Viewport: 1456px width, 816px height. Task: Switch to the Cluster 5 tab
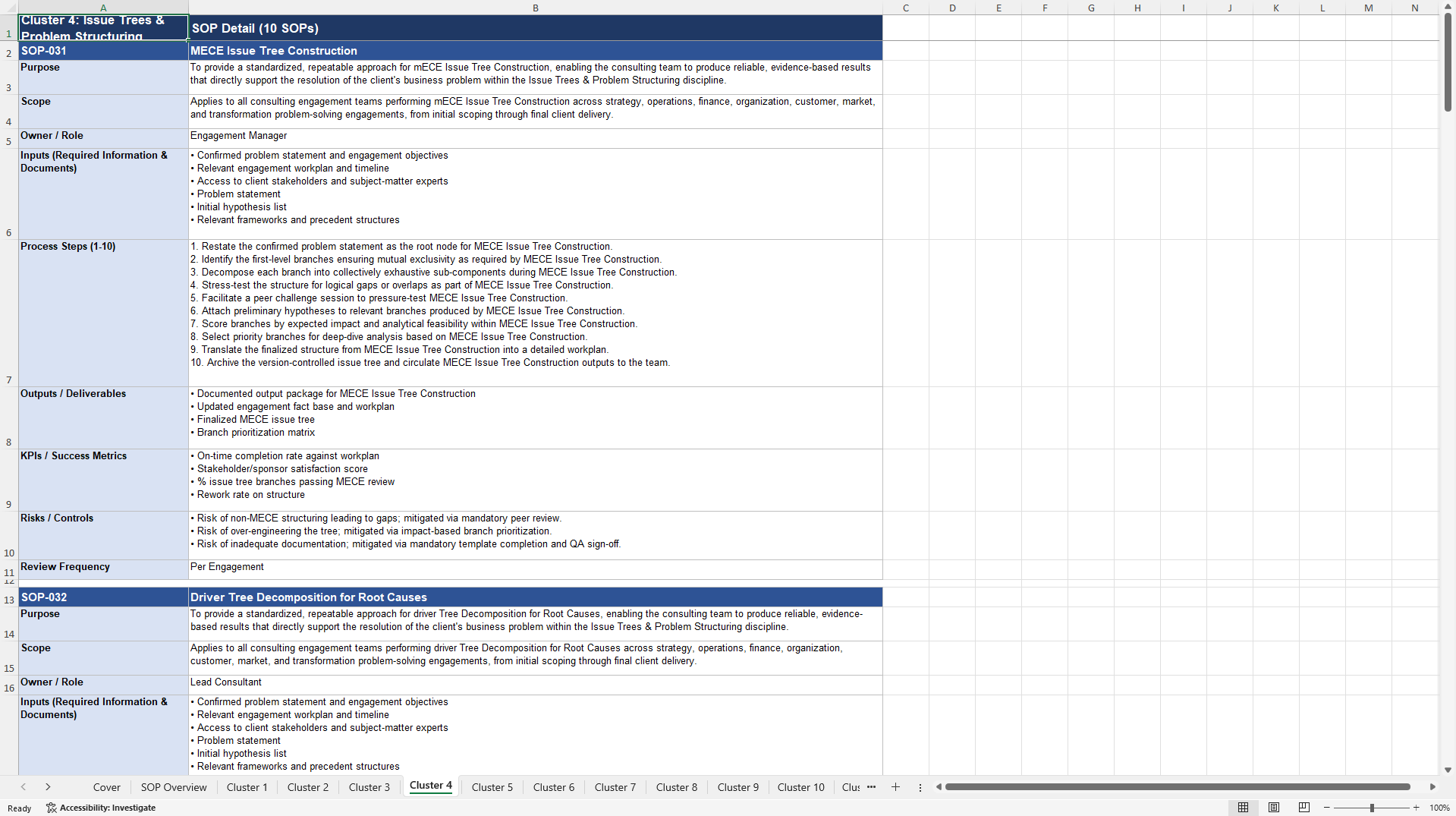pyautogui.click(x=492, y=787)
